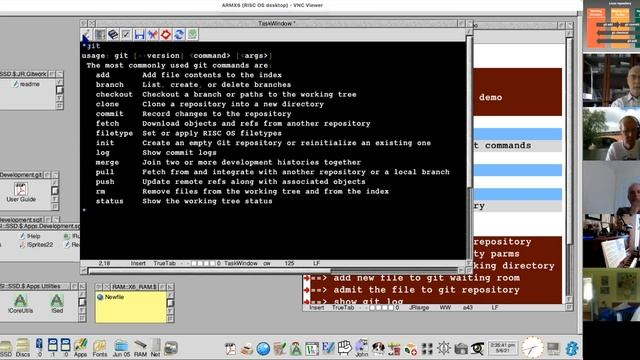Screen dimensions: 640x360
Task: Click the 'demo' heading in background window
Action: 490,98
